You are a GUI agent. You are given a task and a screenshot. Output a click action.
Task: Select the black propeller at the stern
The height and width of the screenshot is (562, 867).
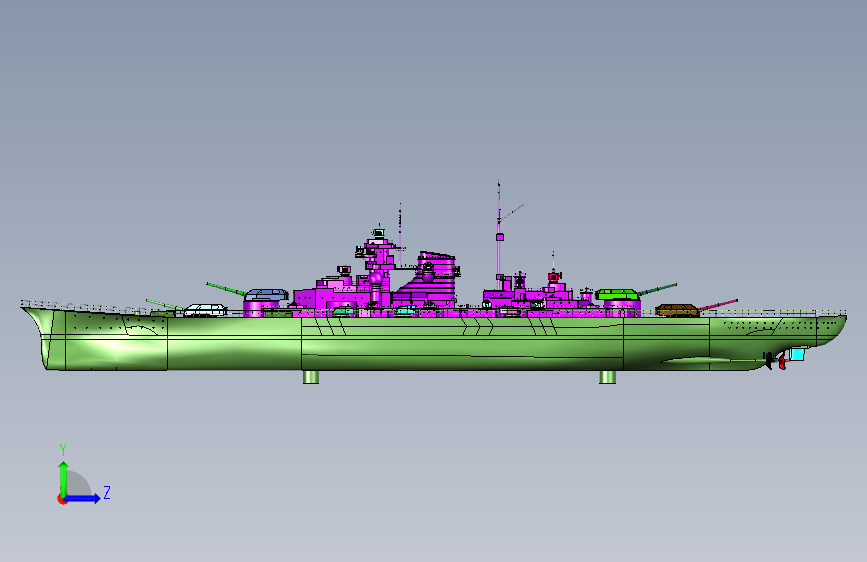pos(769,361)
